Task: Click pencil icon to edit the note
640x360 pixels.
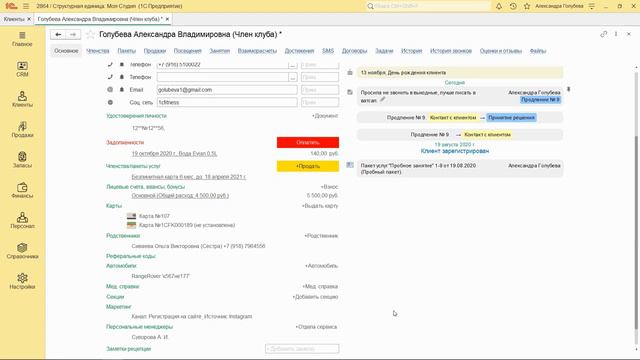Action: (382, 99)
